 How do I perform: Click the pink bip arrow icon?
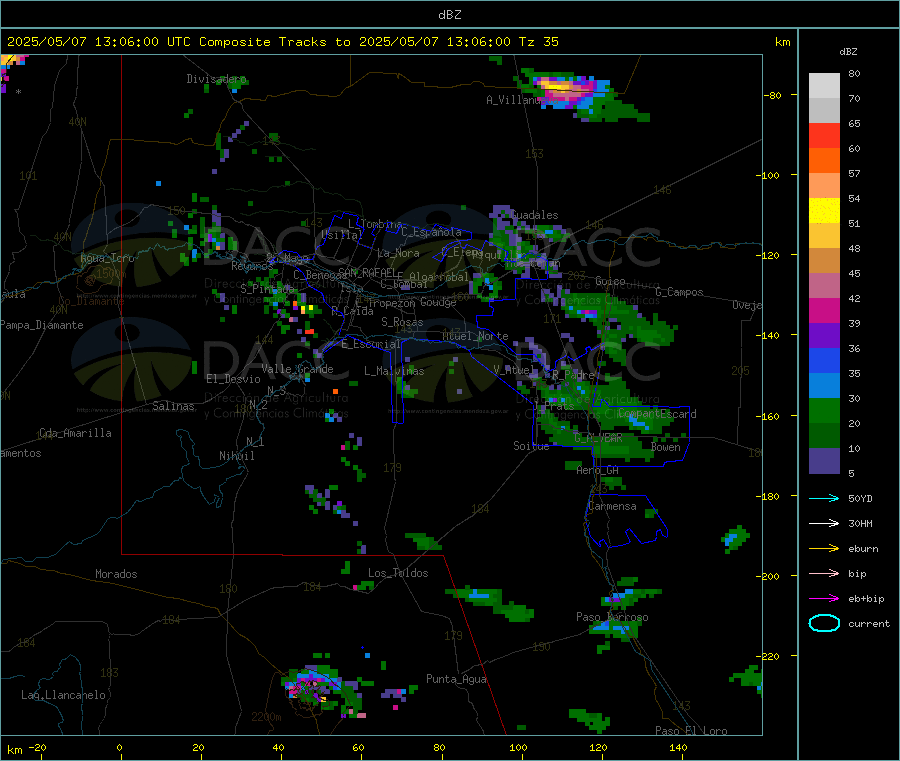point(824,573)
